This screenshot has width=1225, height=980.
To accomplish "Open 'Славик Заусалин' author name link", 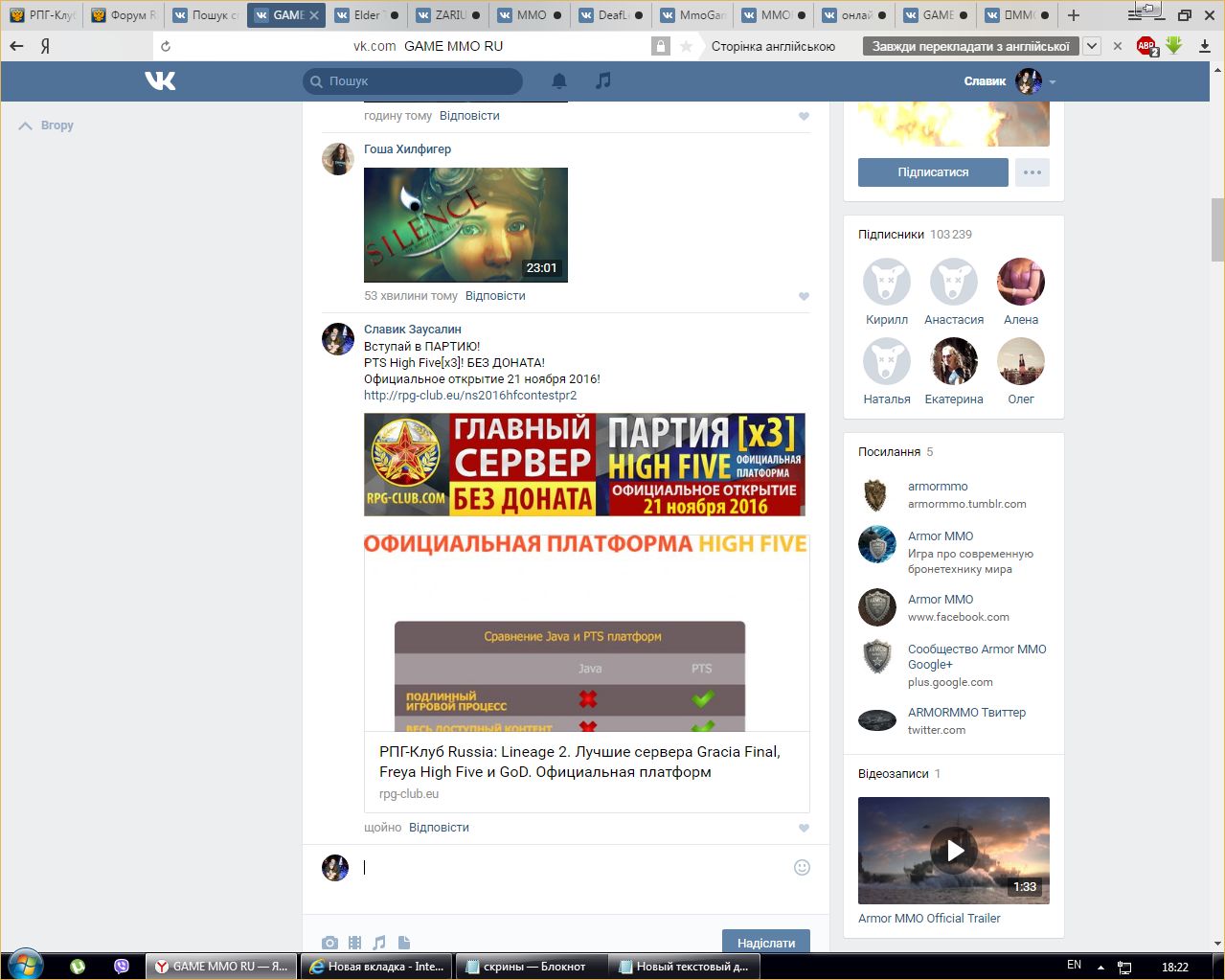I will [x=413, y=330].
